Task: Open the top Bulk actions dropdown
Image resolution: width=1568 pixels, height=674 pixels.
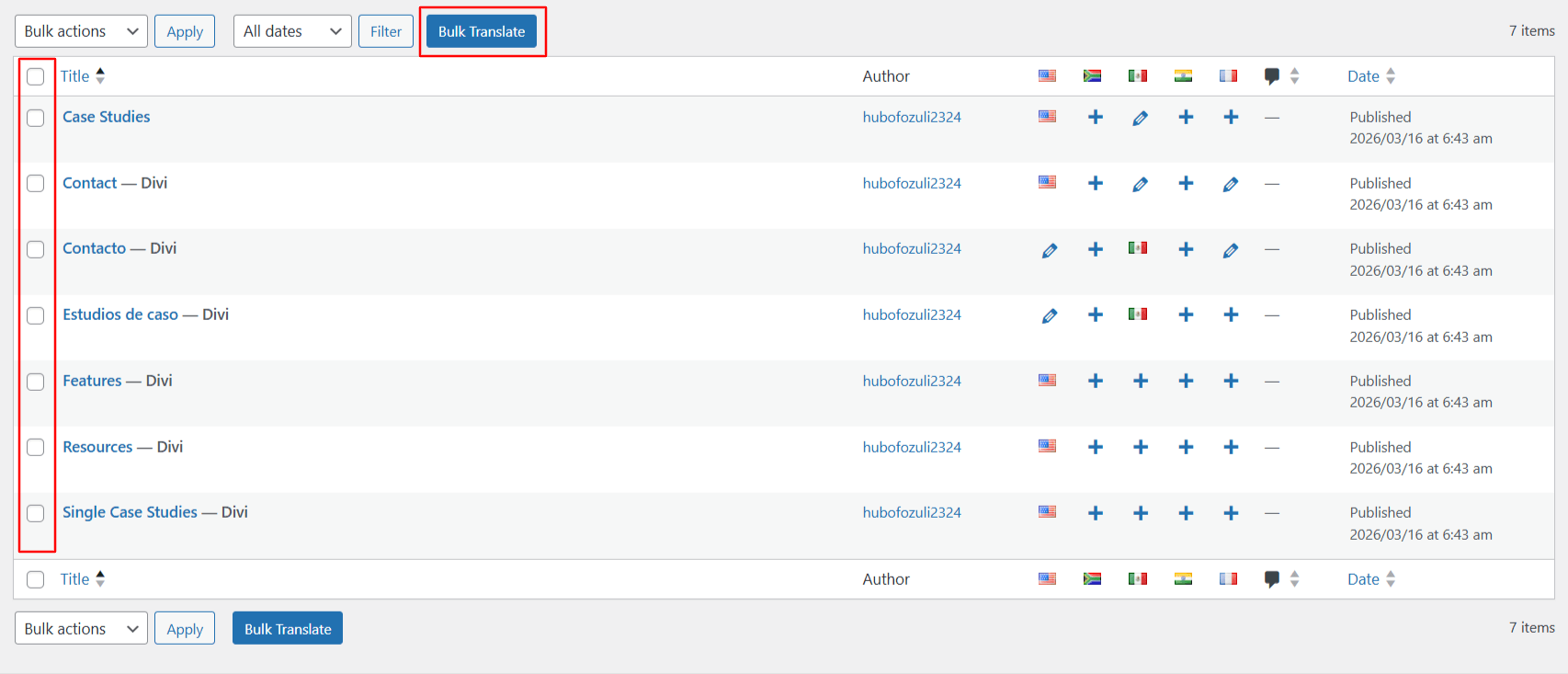Action: coord(81,31)
